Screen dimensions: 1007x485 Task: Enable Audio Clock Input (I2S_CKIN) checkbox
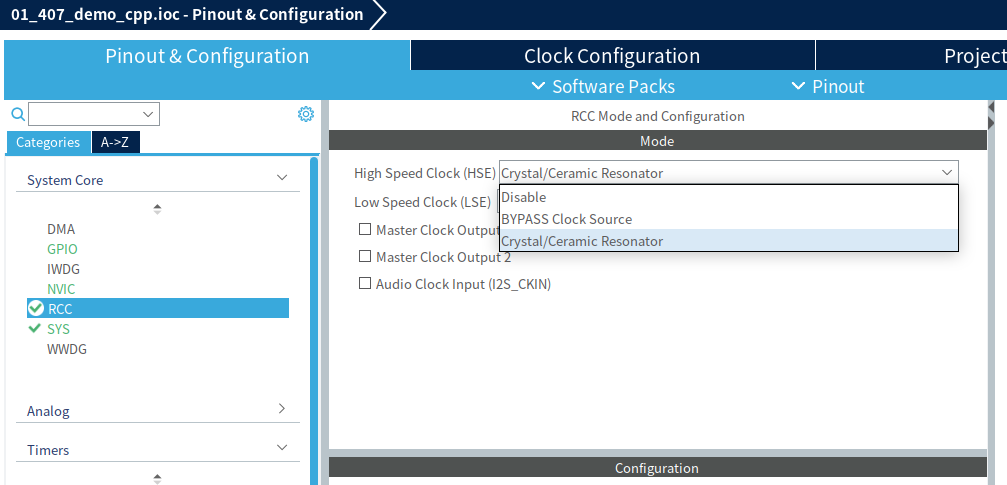[x=365, y=284]
